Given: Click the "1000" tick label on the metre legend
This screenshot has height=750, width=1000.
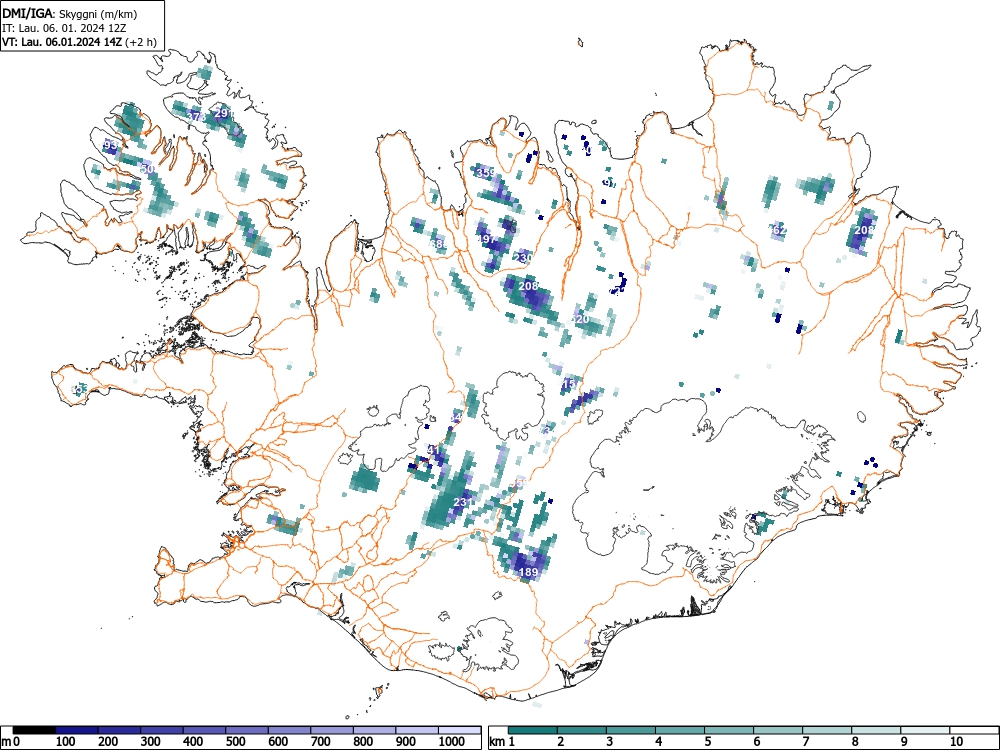Looking at the screenshot, I should point(452,742).
